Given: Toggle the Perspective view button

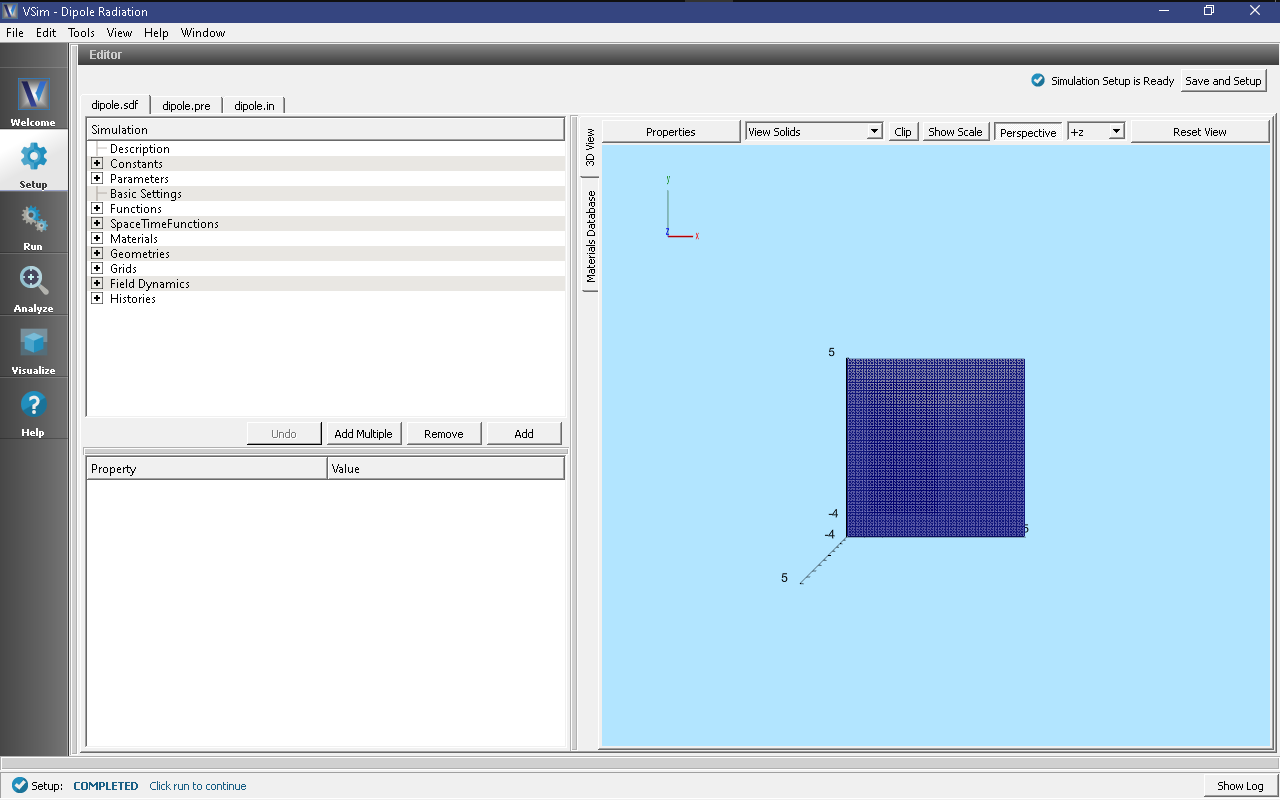Looking at the screenshot, I should point(1027,132).
